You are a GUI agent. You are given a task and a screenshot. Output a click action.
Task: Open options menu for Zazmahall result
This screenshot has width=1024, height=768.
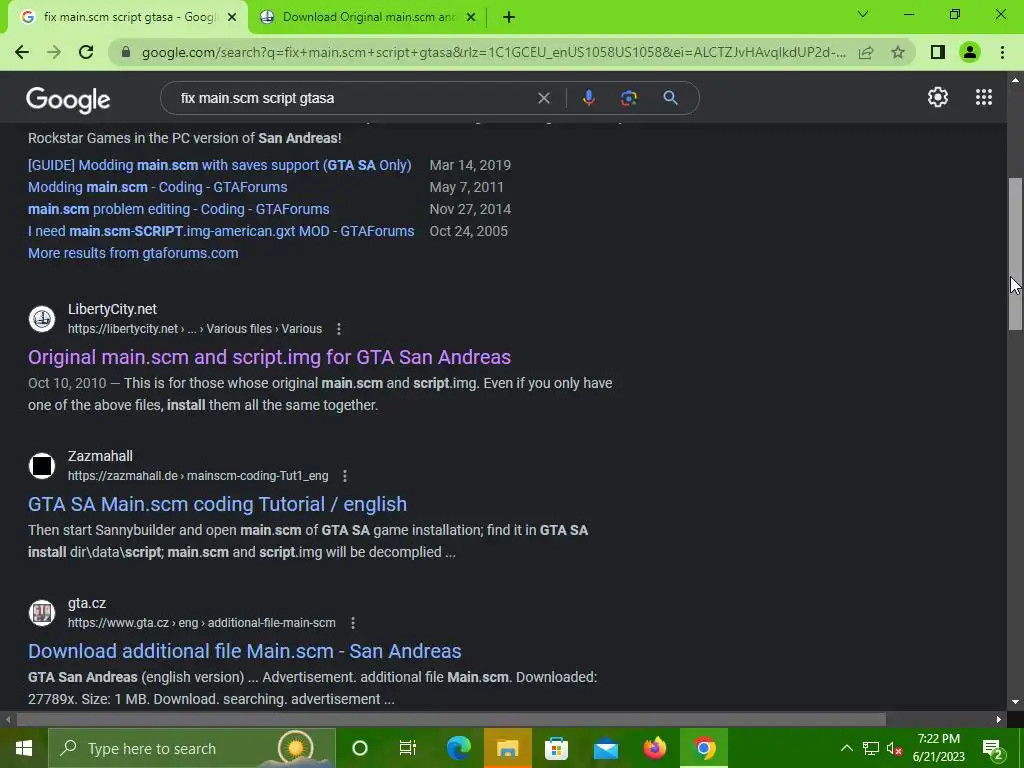(345, 476)
